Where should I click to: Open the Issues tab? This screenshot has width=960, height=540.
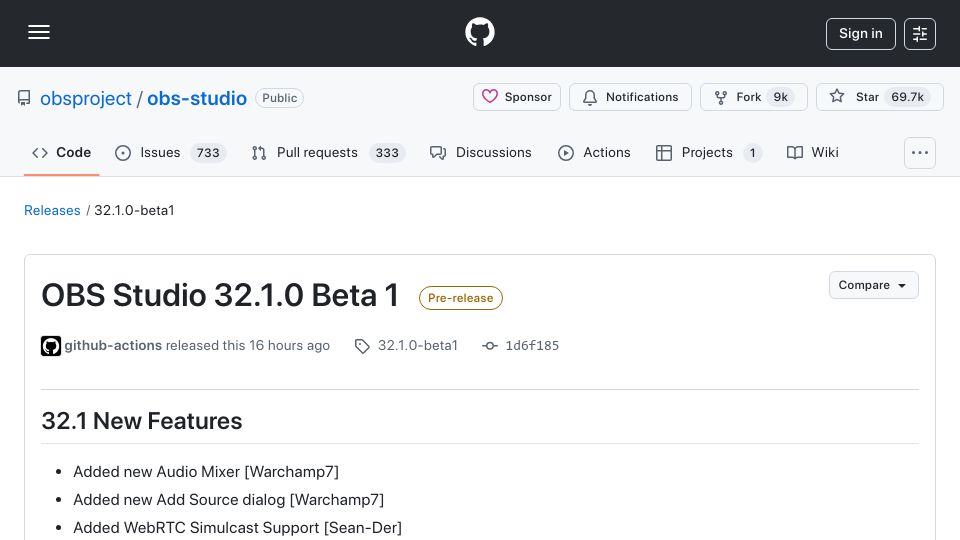click(x=170, y=152)
